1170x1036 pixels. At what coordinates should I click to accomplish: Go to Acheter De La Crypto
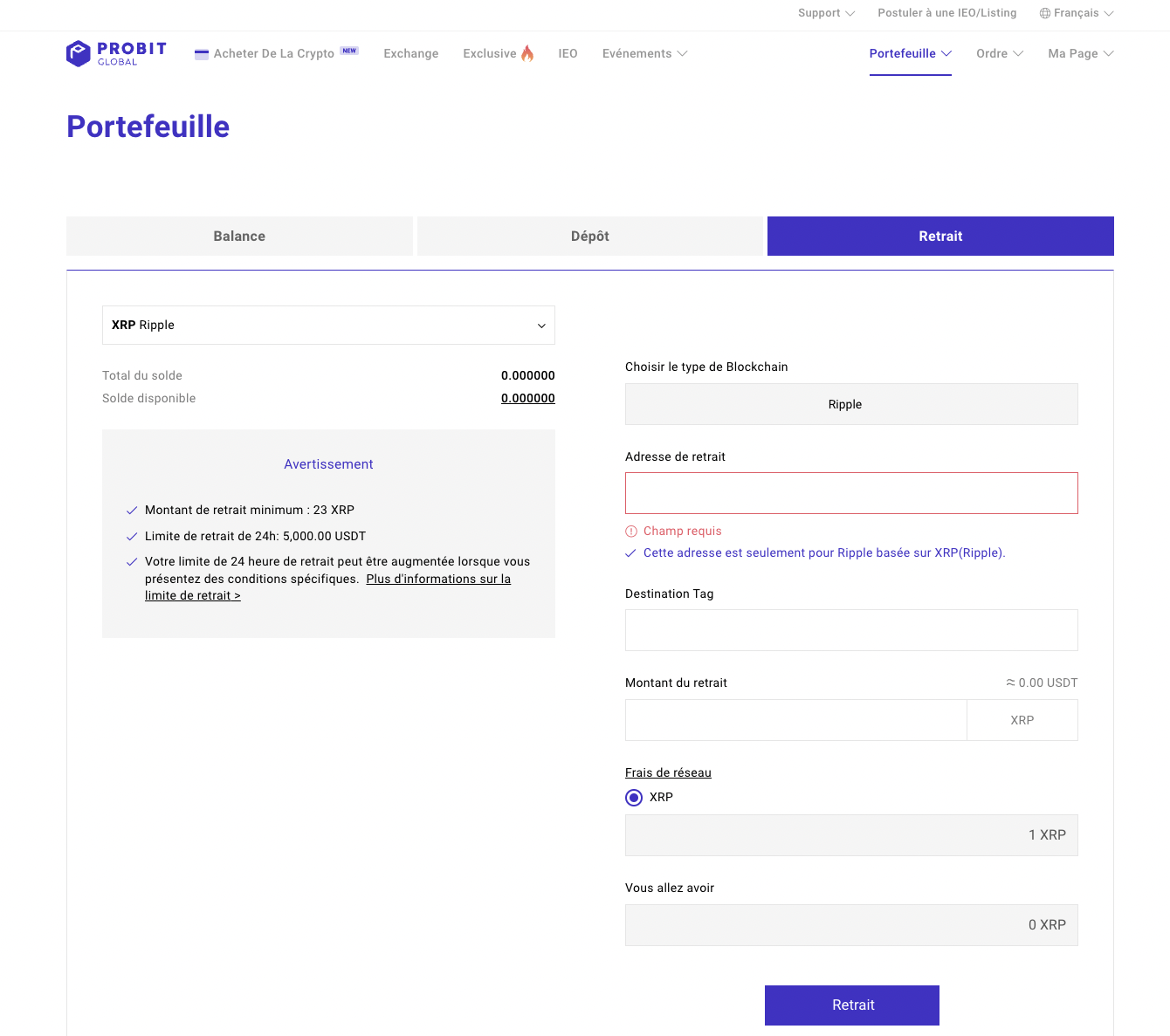click(274, 53)
